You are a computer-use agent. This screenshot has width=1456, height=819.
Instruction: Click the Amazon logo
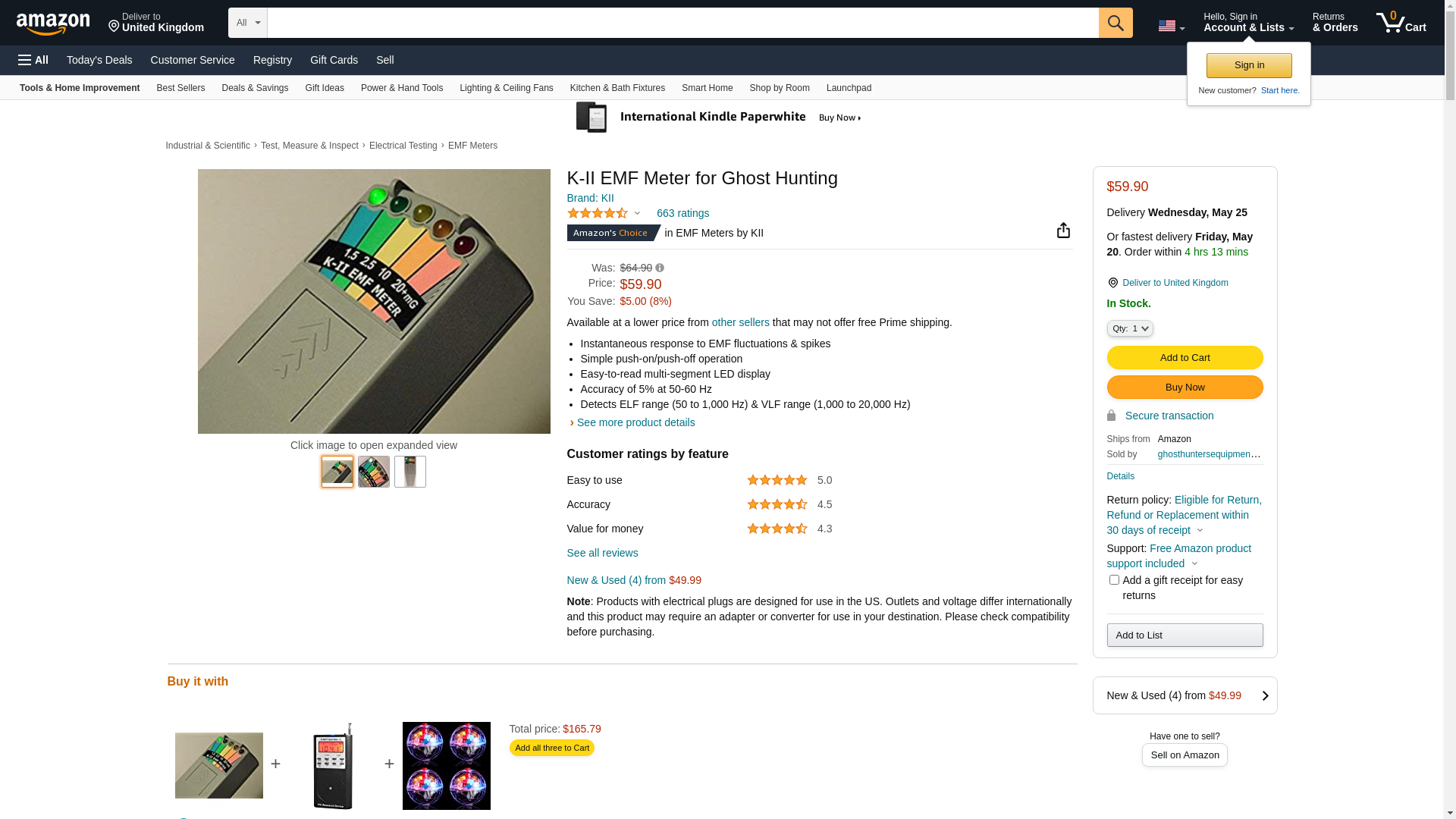(x=53, y=24)
